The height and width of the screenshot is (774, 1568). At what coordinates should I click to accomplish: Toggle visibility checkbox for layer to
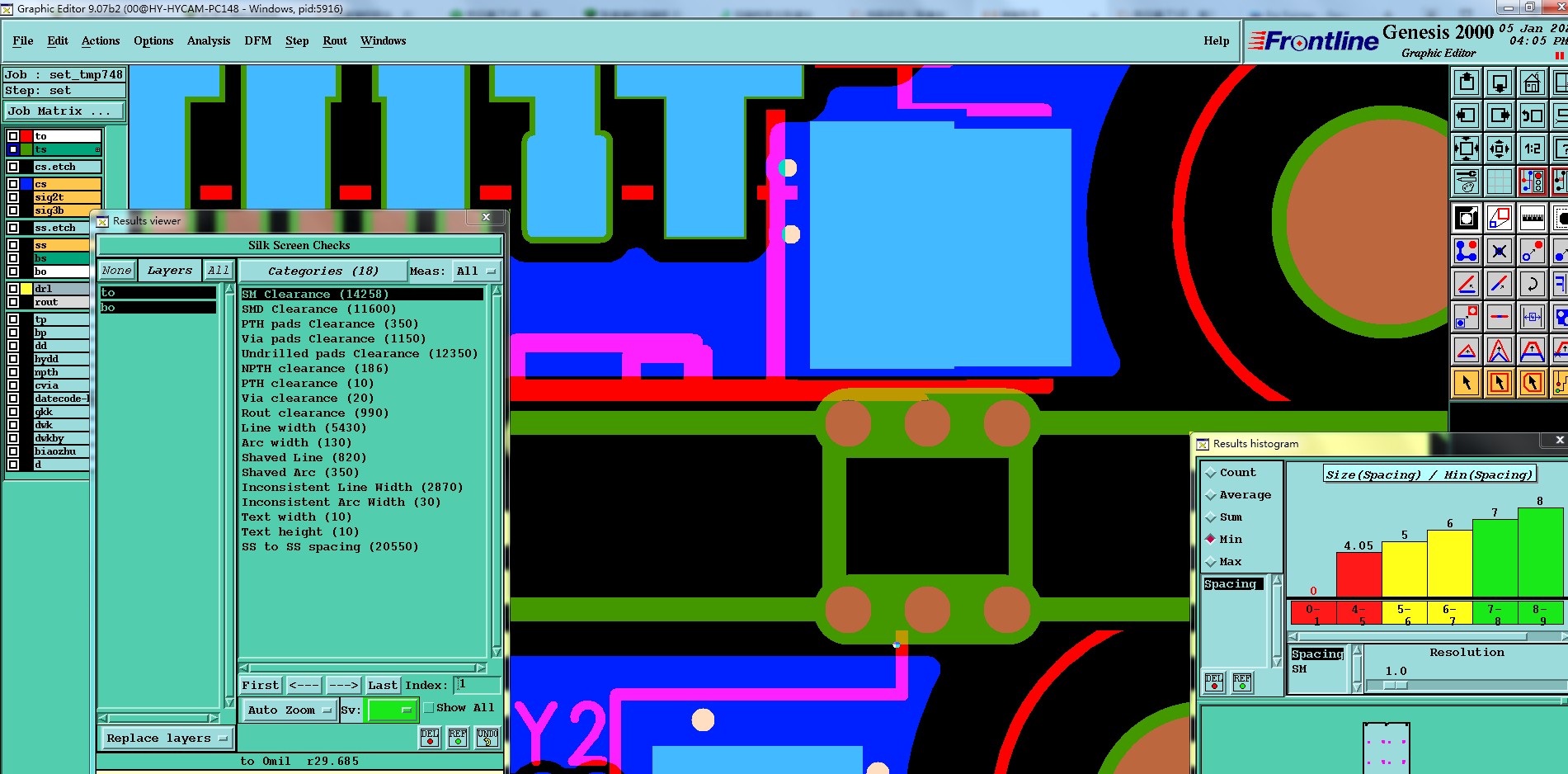coord(13,136)
